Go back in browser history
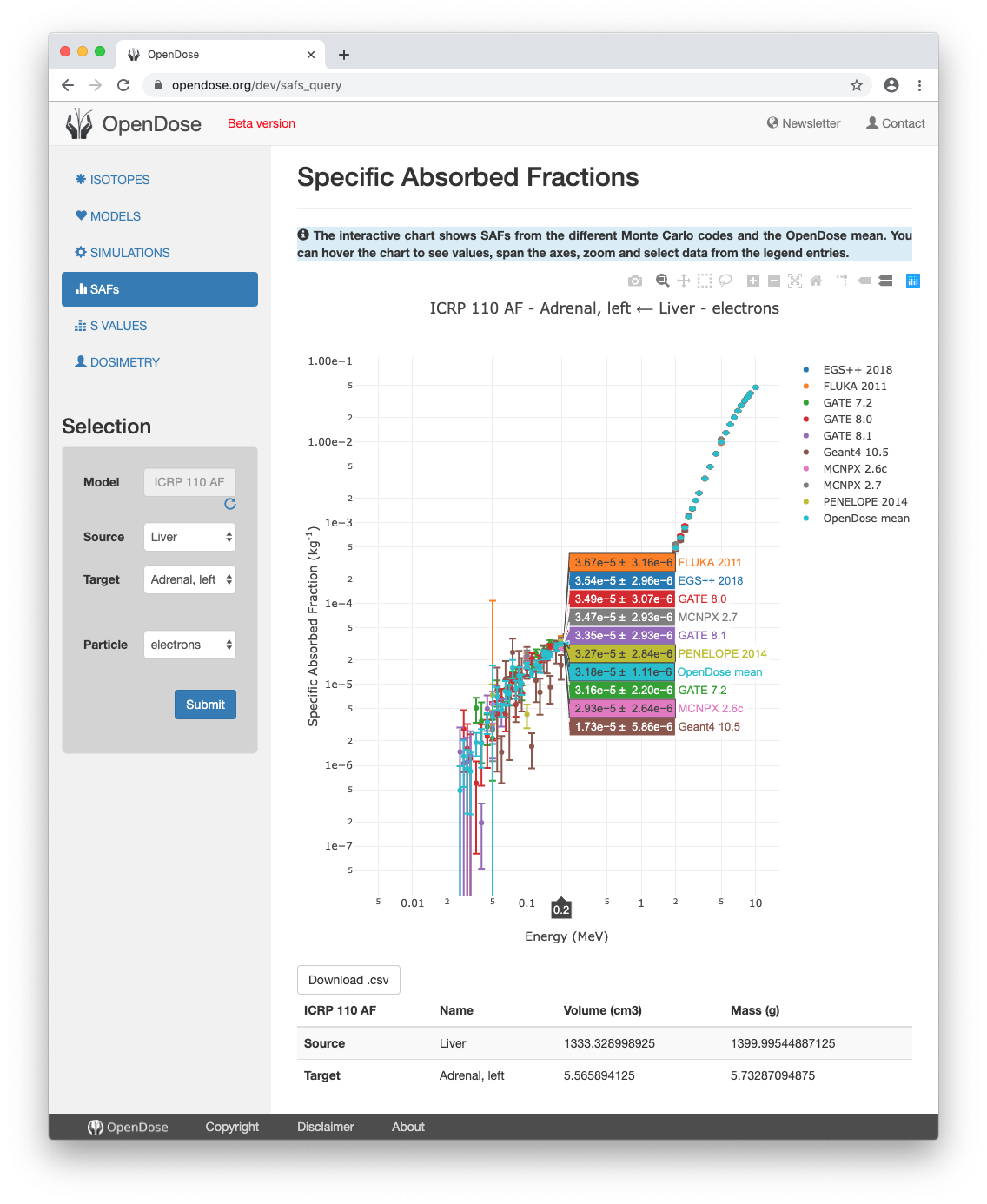Image resolution: width=987 pixels, height=1204 pixels. pyautogui.click(x=68, y=85)
